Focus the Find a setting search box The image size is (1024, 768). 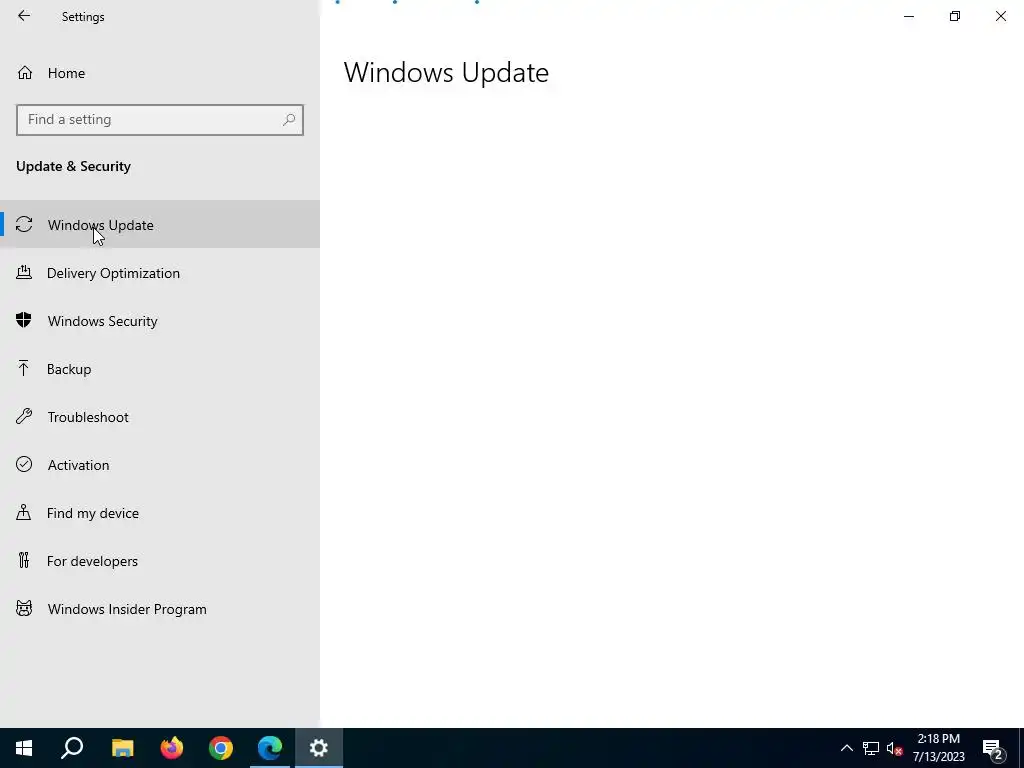[160, 120]
